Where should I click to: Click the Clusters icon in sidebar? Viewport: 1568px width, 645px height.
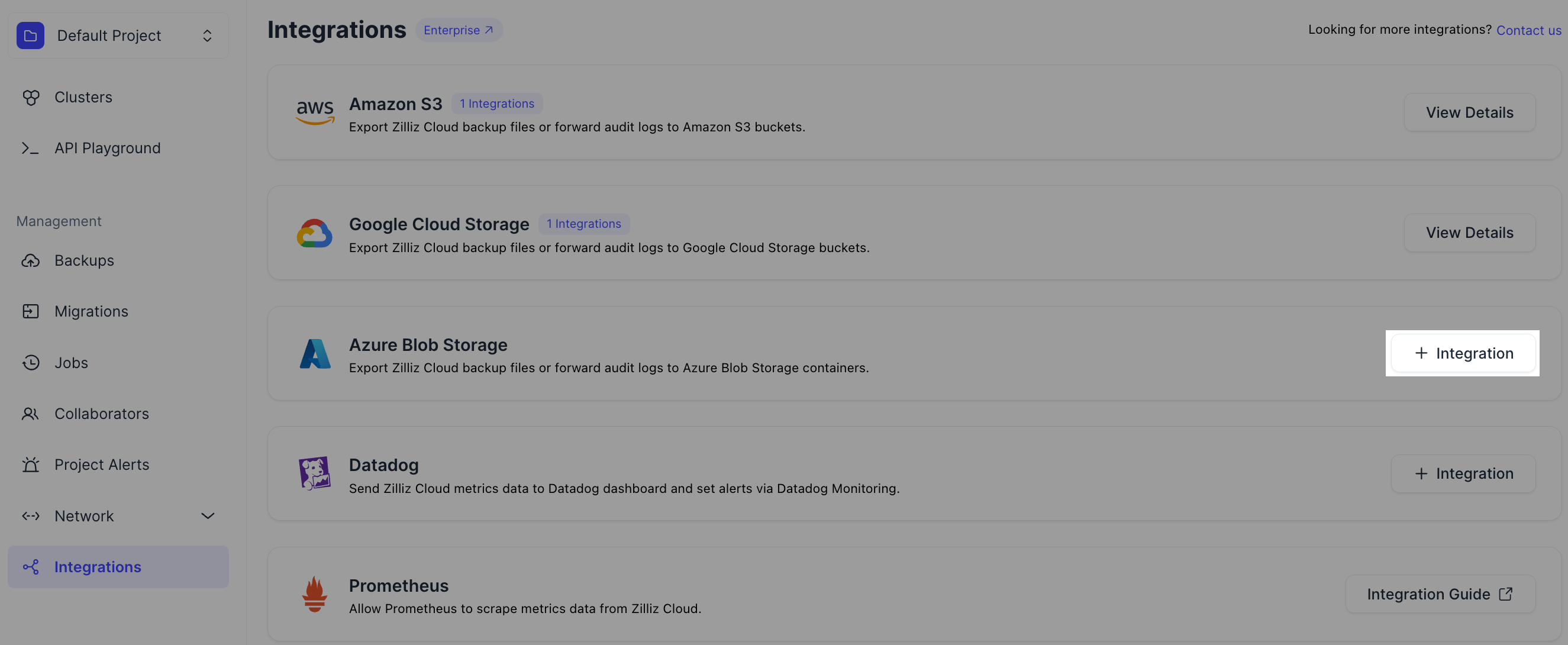point(30,98)
